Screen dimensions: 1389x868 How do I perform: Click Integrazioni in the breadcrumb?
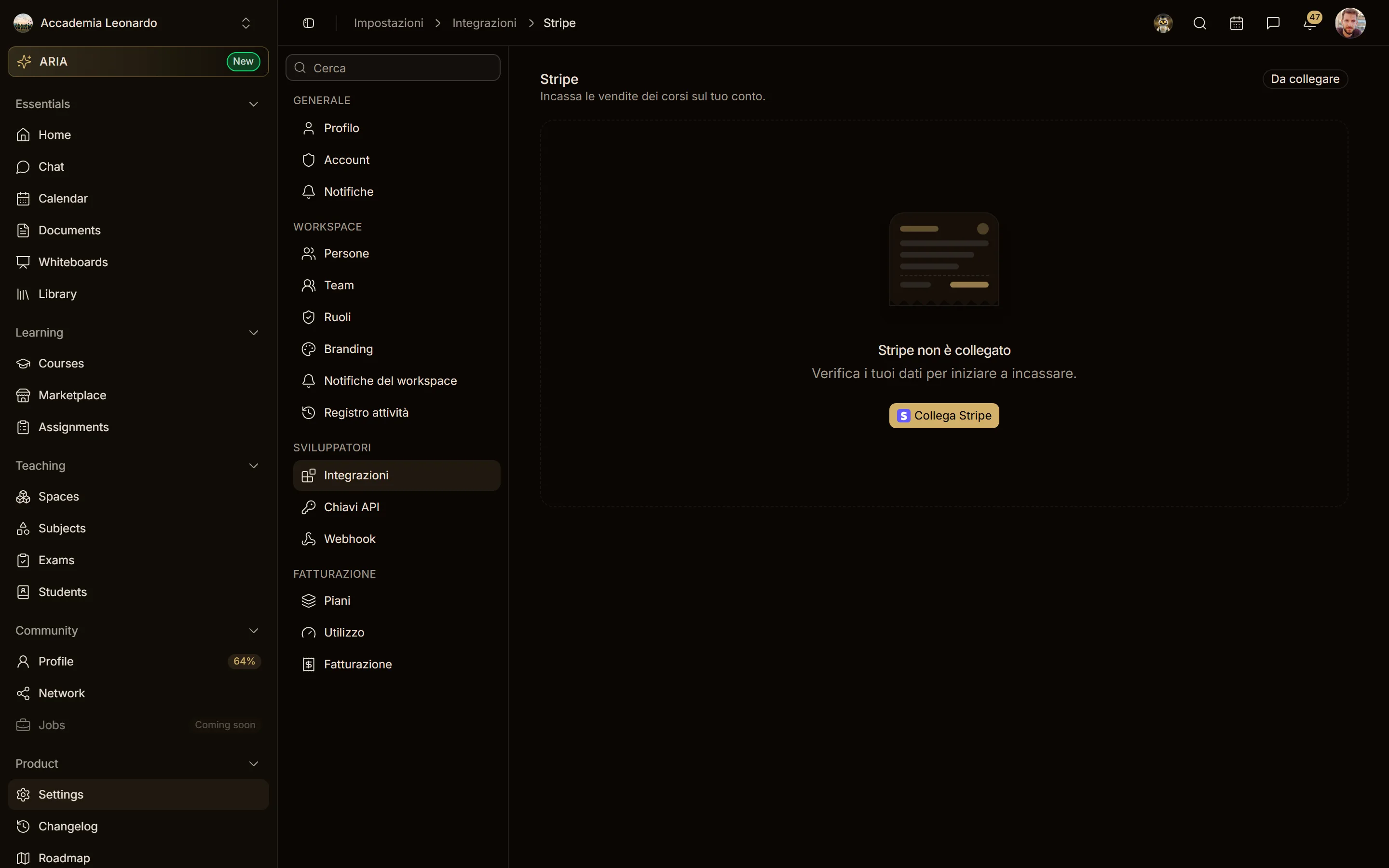click(x=484, y=23)
